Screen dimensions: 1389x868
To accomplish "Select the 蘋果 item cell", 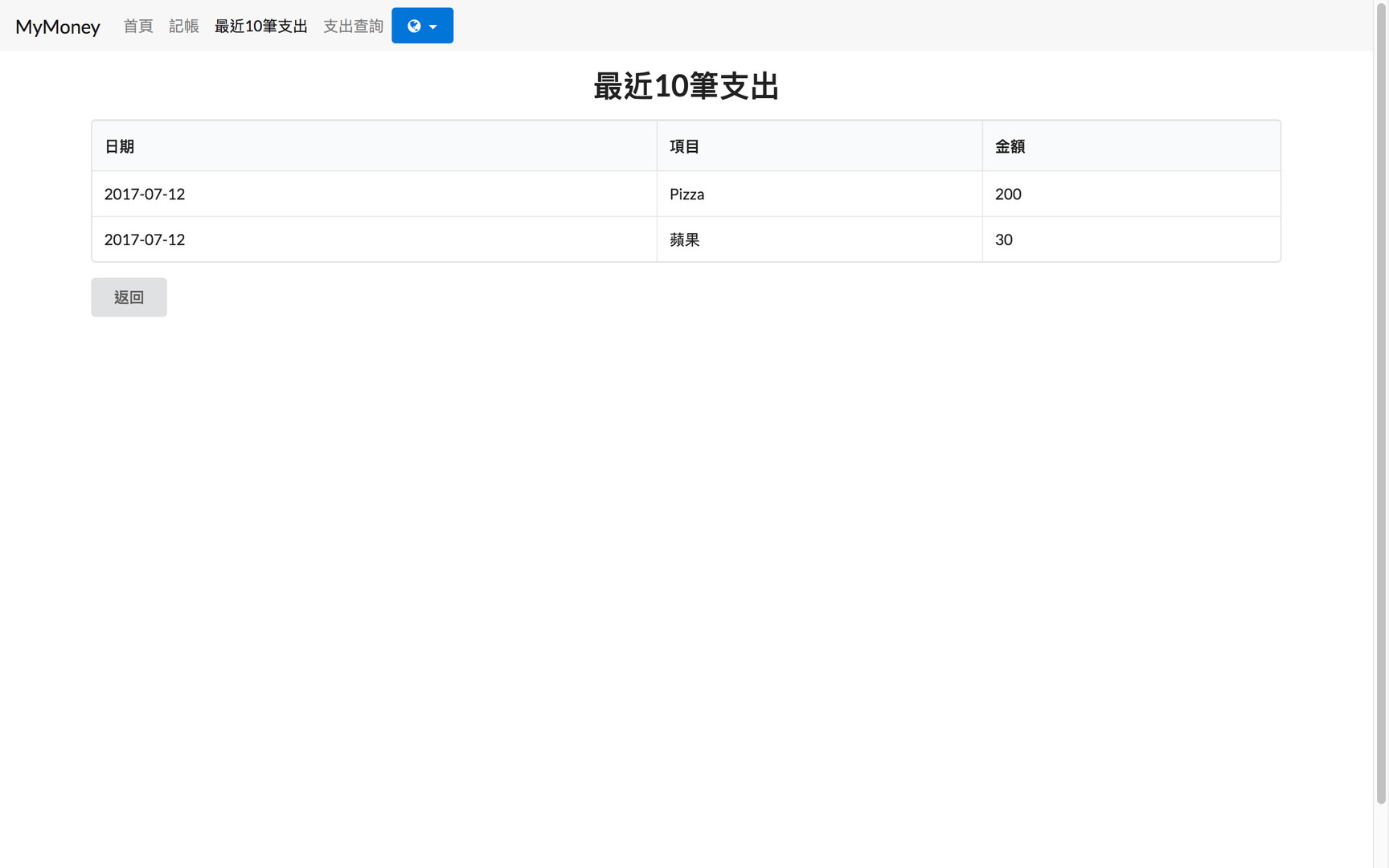I will (x=685, y=240).
